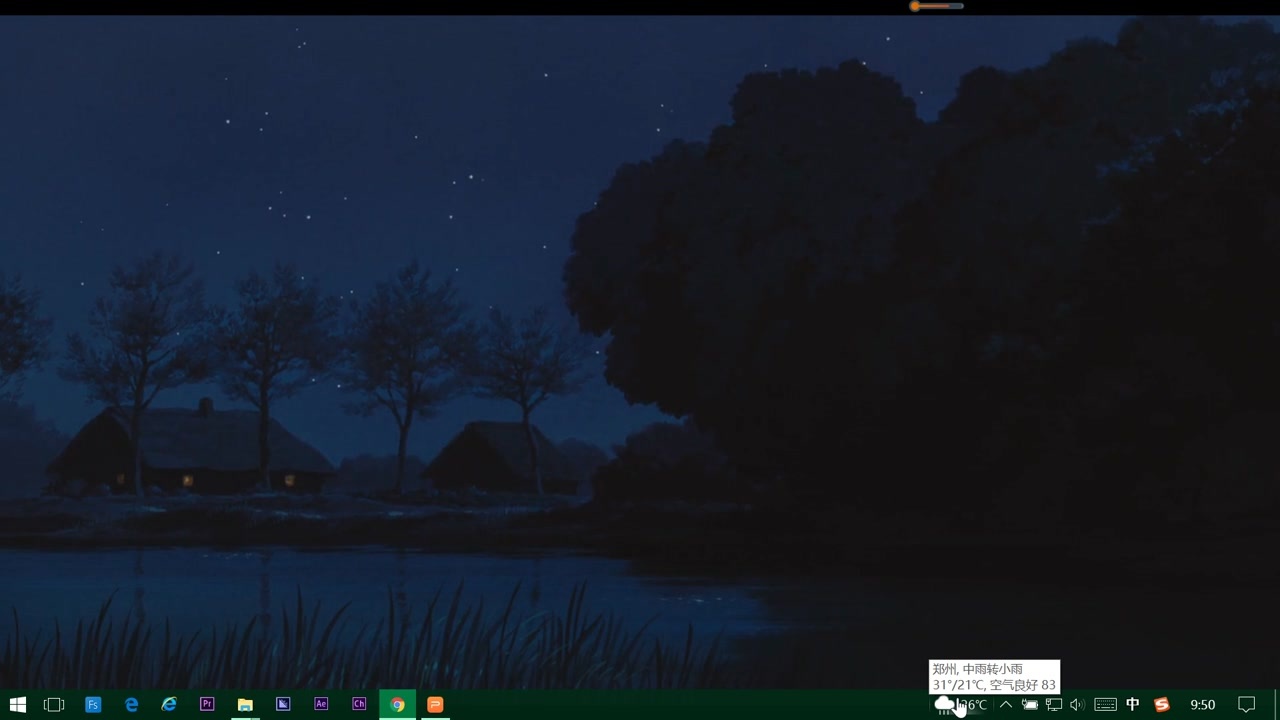Open File Explorer from the taskbar
1280x720 pixels.
245,704
